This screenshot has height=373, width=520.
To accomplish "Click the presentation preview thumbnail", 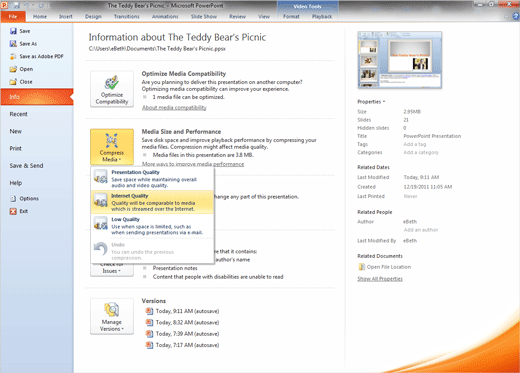I will pos(400,60).
